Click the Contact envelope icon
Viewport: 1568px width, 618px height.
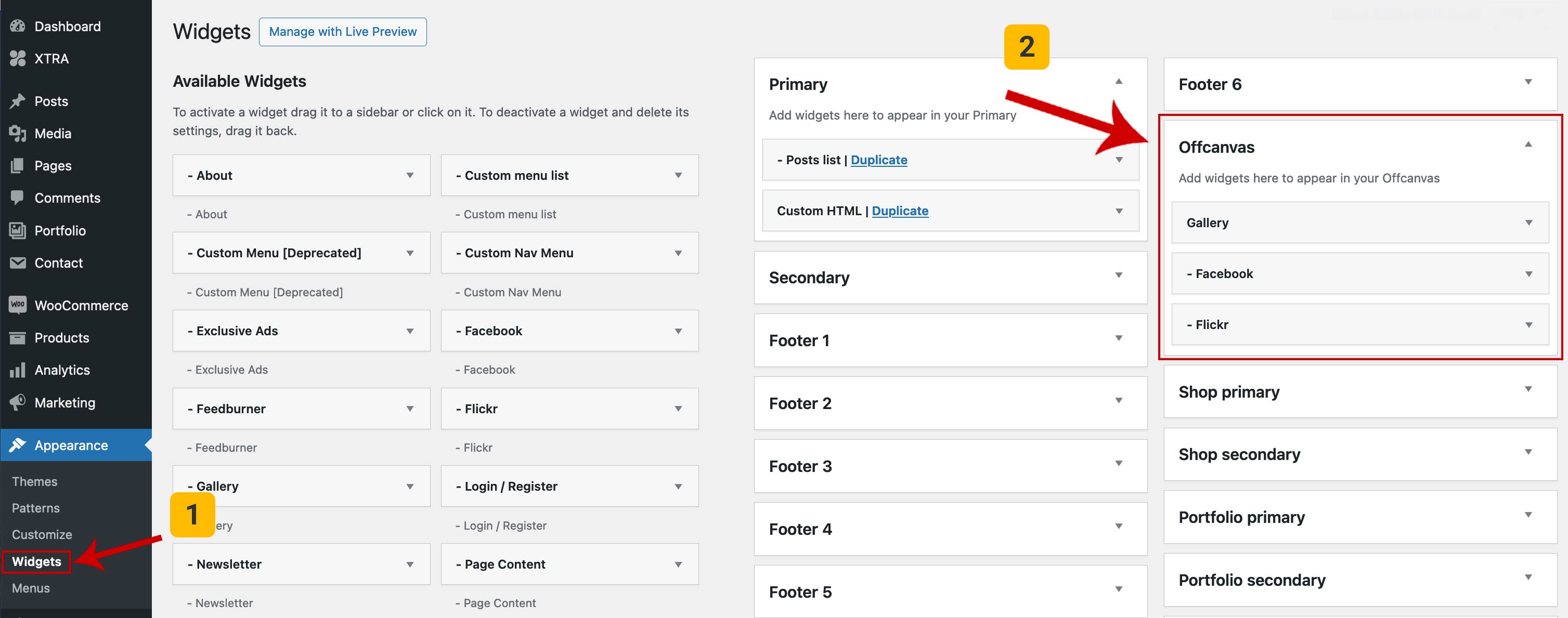[18, 263]
